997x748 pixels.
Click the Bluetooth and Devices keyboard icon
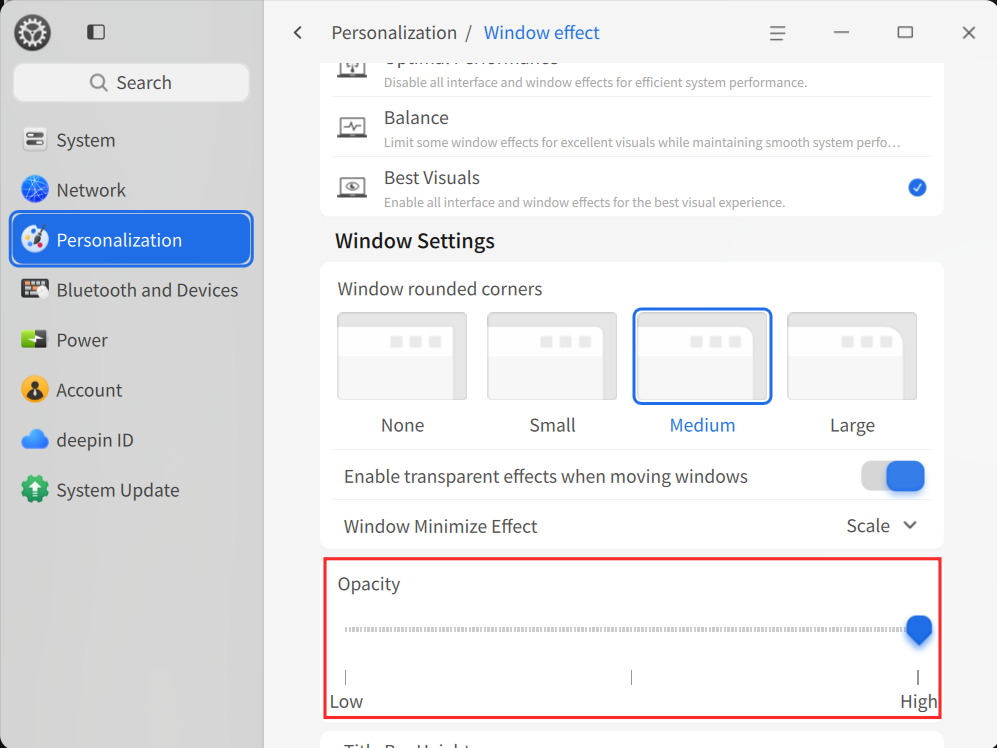point(34,289)
